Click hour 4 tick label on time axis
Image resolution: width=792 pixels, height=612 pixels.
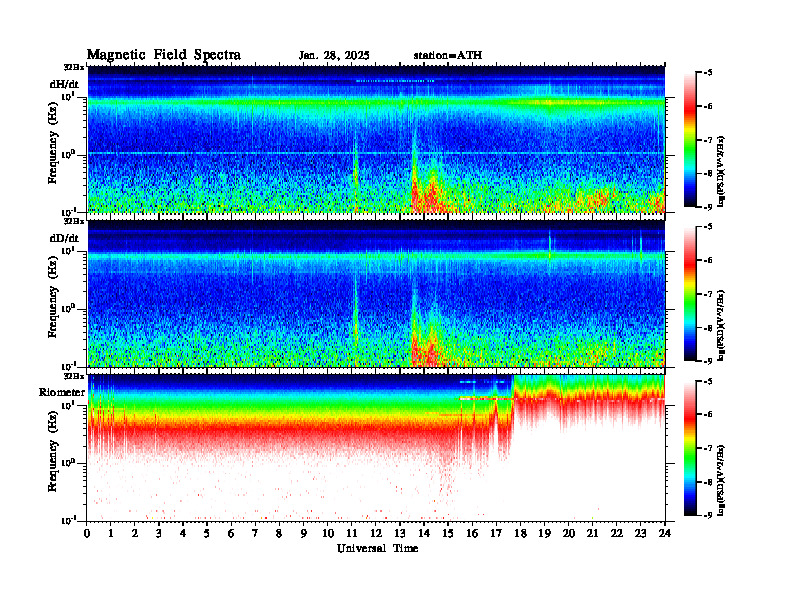click(183, 534)
